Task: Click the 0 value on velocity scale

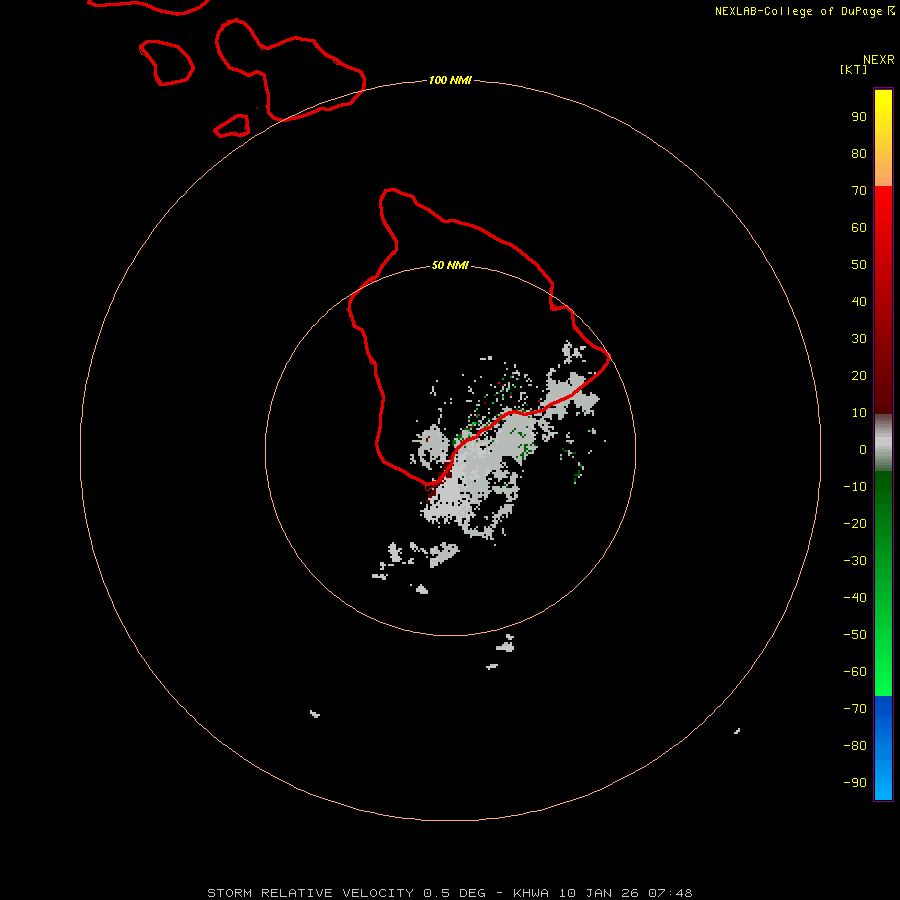Action: click(x=863, y=449)
